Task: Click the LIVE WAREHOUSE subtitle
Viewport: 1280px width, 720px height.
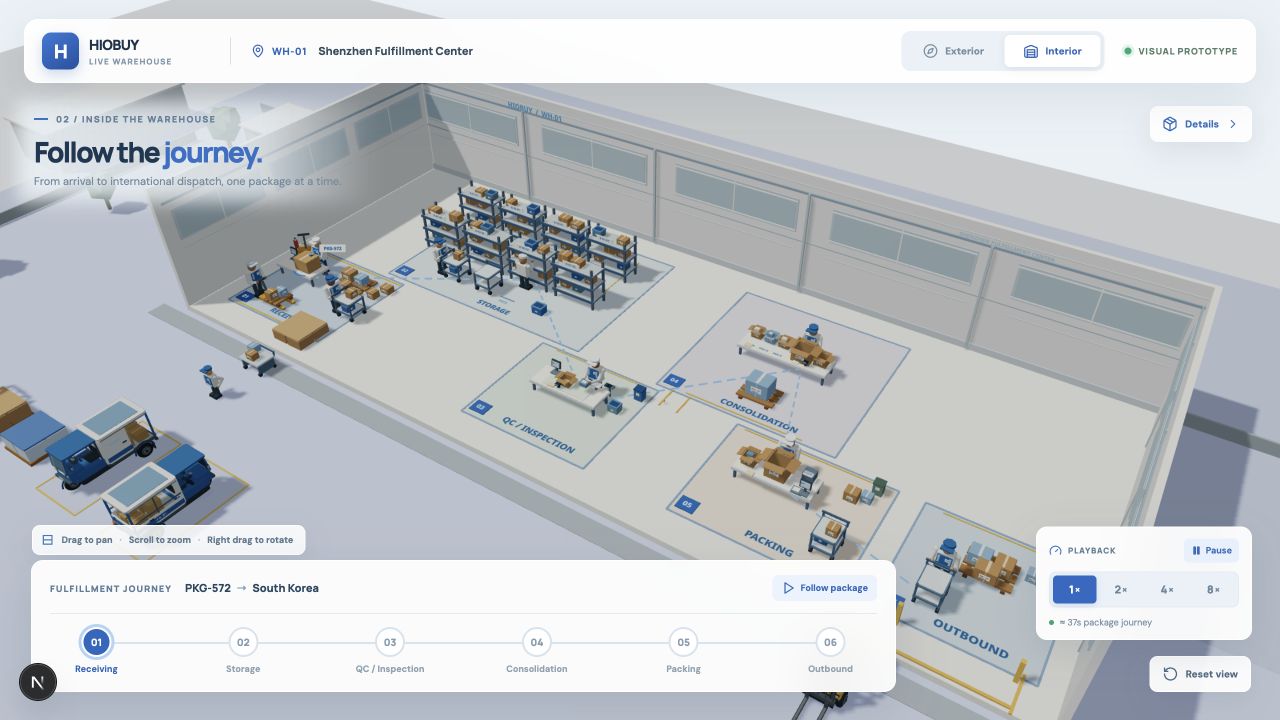Action: (130, 62)
